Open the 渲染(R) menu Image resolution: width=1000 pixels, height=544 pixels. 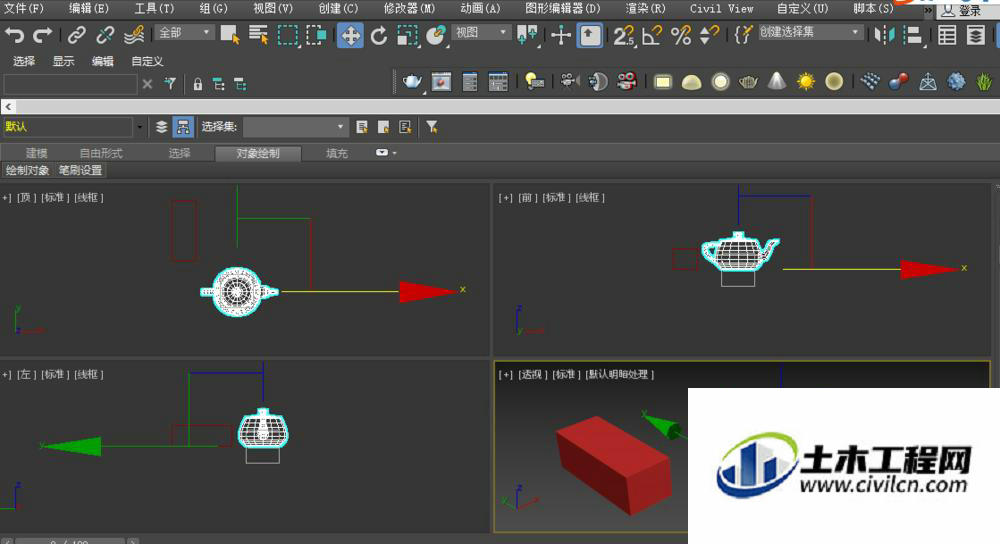(645, 8)
